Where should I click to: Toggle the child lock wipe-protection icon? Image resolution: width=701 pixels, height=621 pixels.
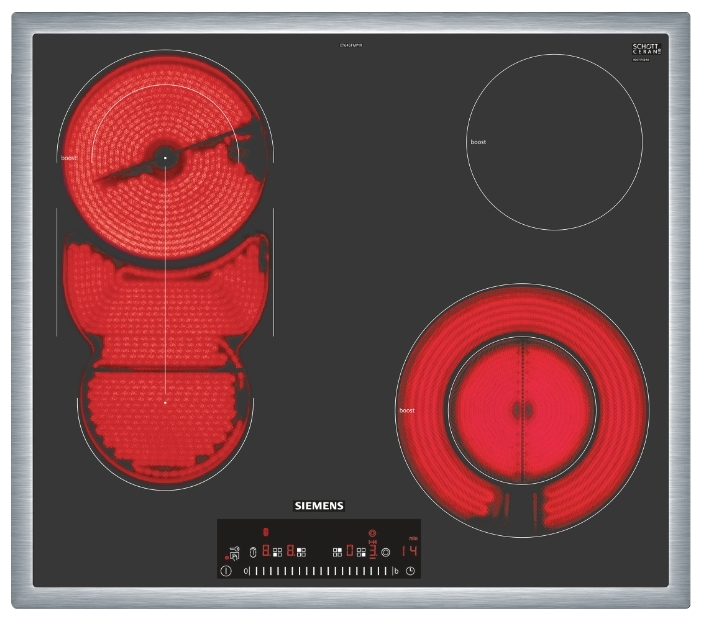point(234,551)
